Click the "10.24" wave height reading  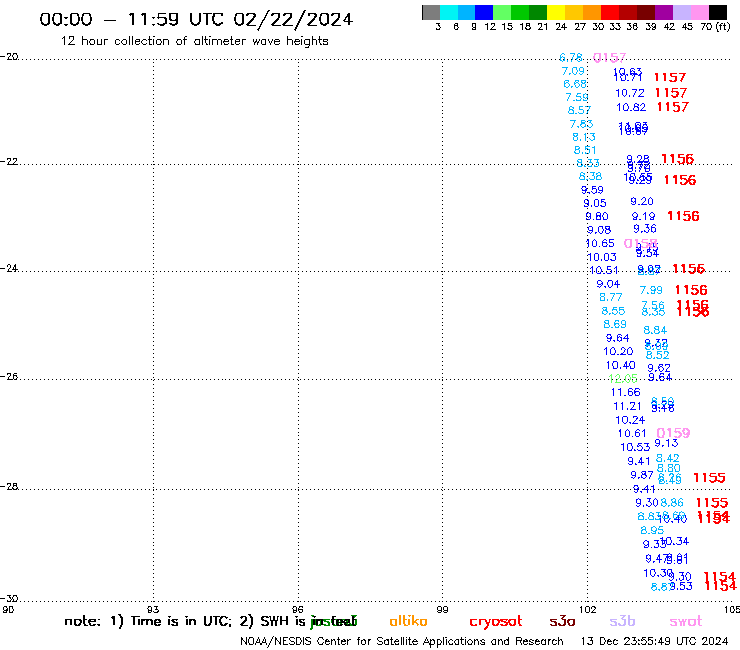point(630,420)
